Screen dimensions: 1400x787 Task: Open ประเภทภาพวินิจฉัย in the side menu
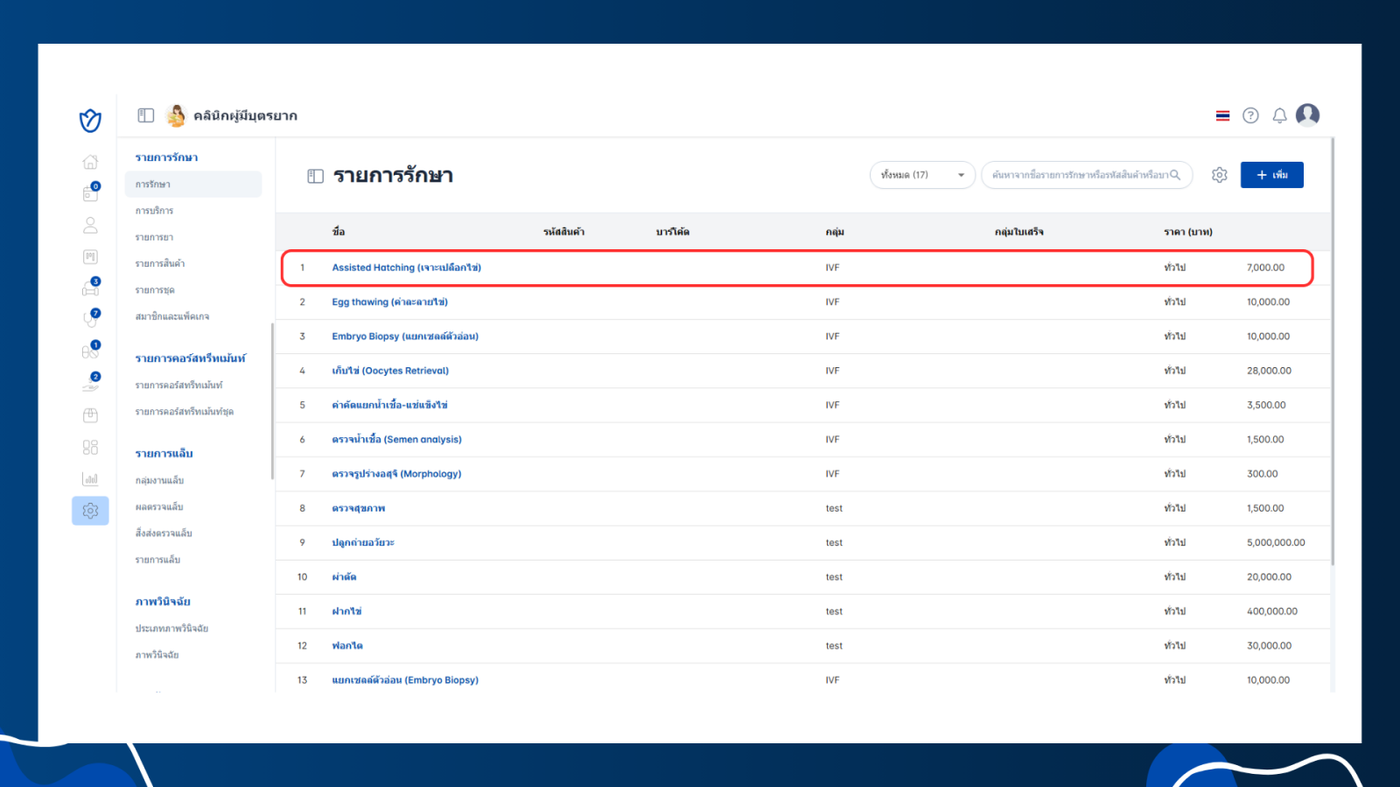coord(172,628)
